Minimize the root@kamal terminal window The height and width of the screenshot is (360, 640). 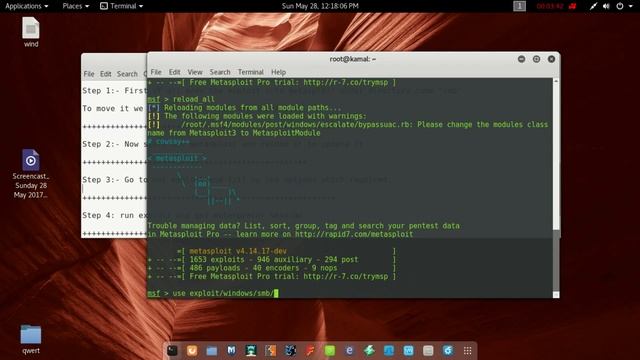point(521,59)
